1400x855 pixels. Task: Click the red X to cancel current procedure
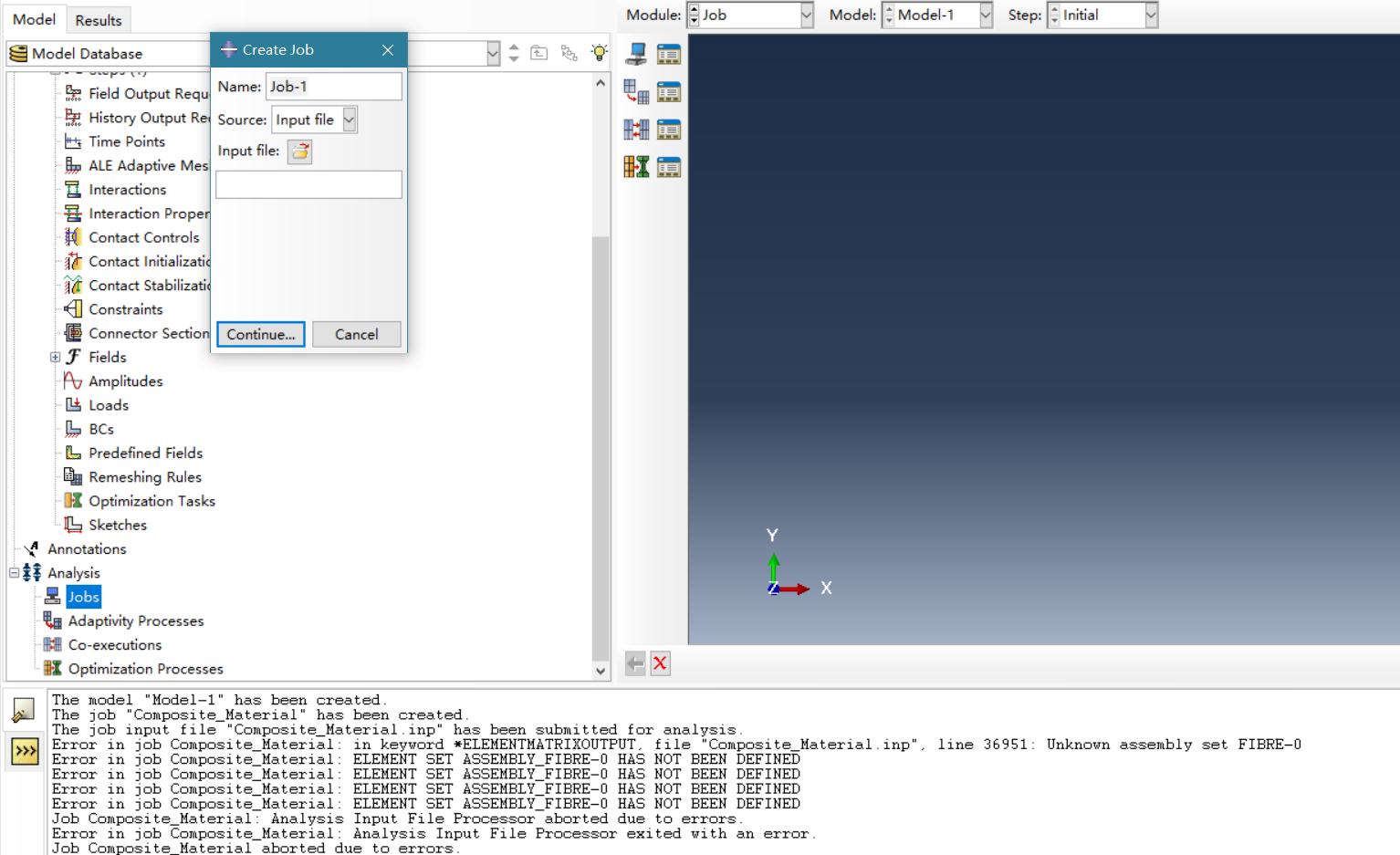click(x=660, y=663)
